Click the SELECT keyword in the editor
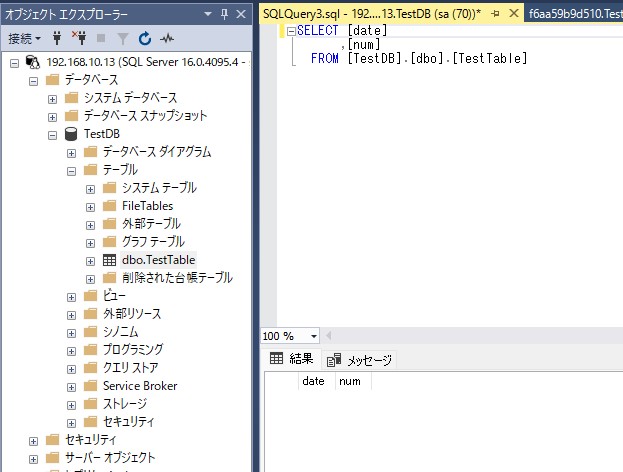The image size is (623, 472). coord(317,31)
